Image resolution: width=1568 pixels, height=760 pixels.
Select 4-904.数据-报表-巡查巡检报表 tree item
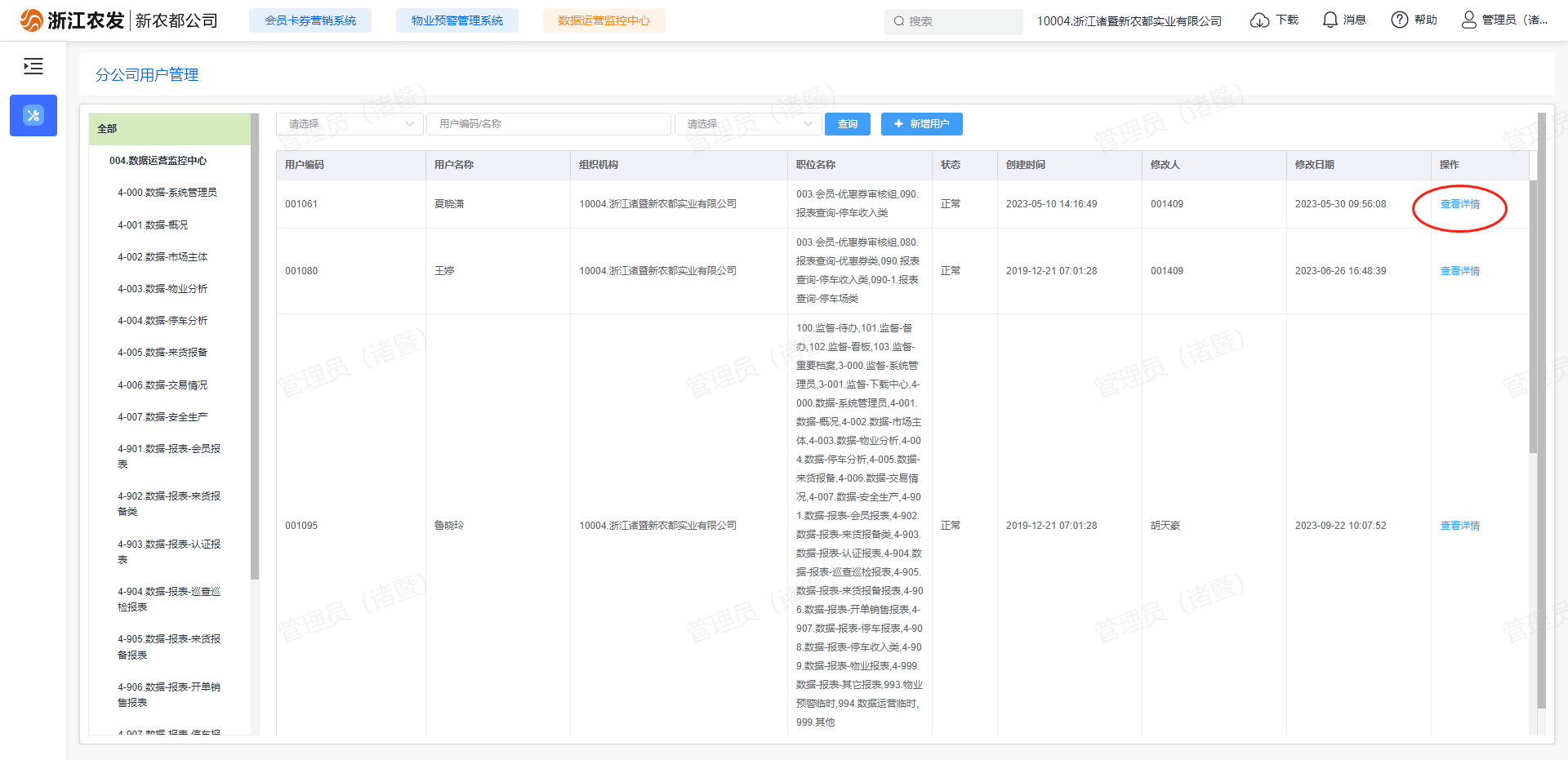coord(169,599)
